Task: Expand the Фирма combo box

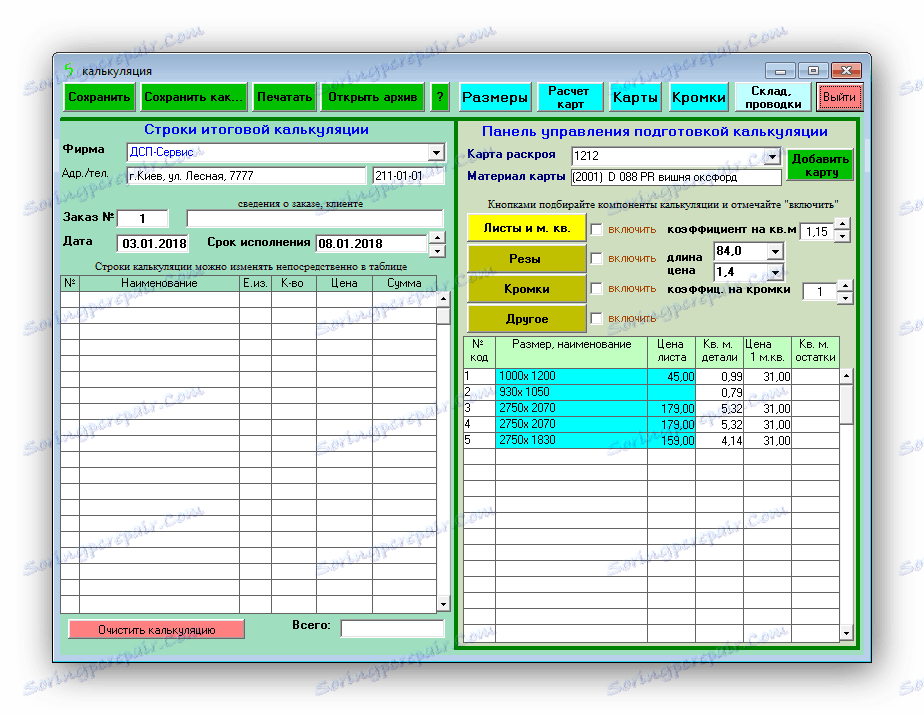Action: pyautogui.click(x=435, y=153)
